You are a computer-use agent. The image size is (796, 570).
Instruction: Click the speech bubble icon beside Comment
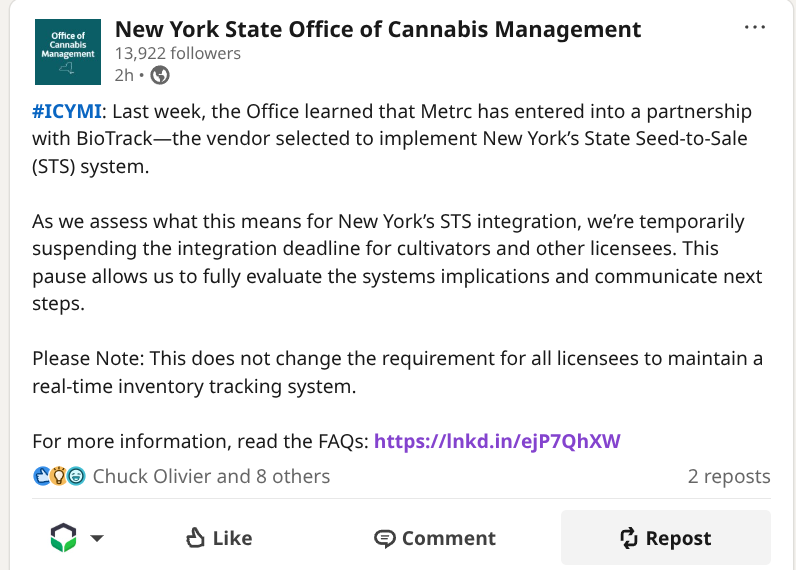(x=385, y=538)
